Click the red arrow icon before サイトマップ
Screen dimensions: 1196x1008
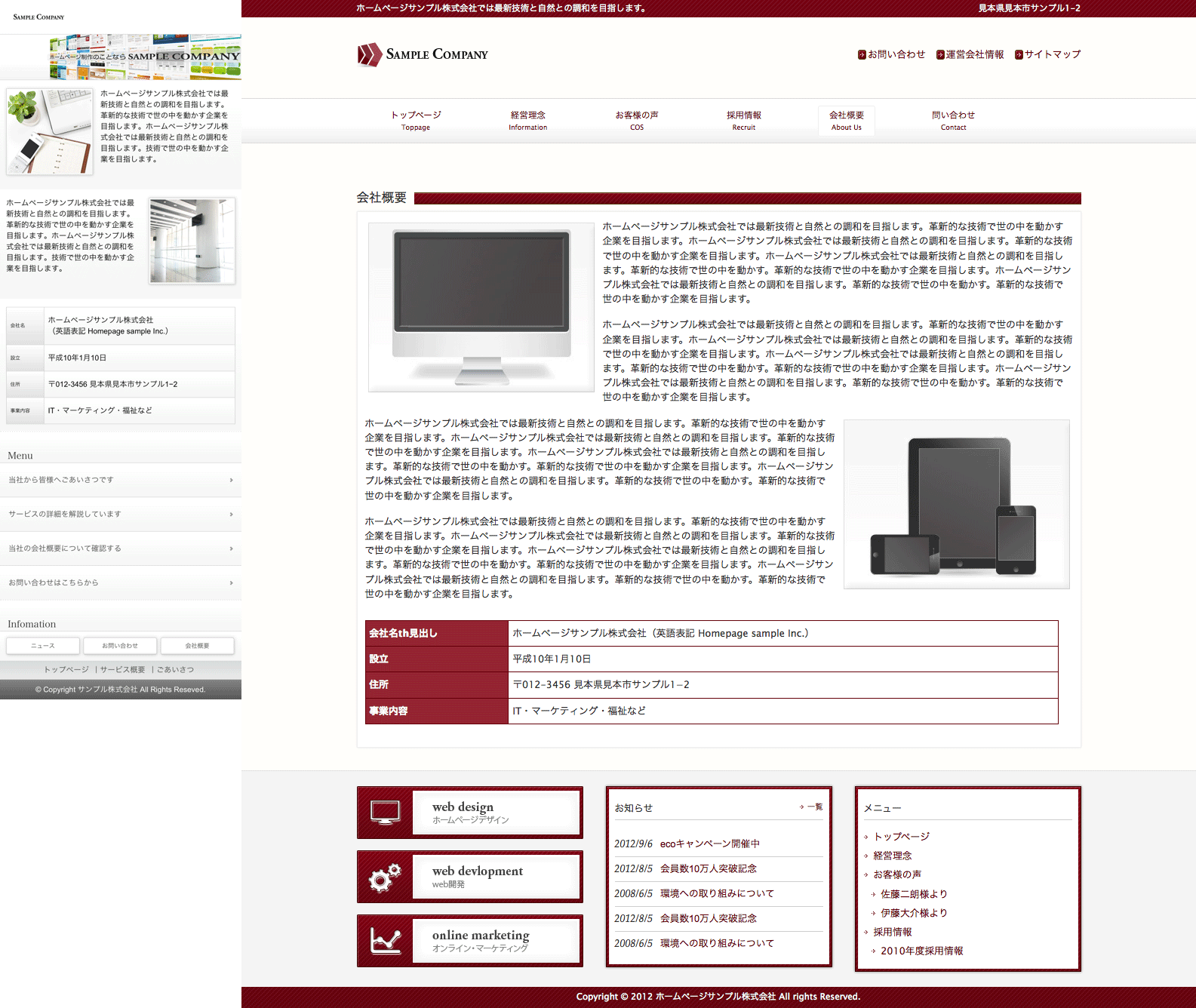coord(1019,55)
